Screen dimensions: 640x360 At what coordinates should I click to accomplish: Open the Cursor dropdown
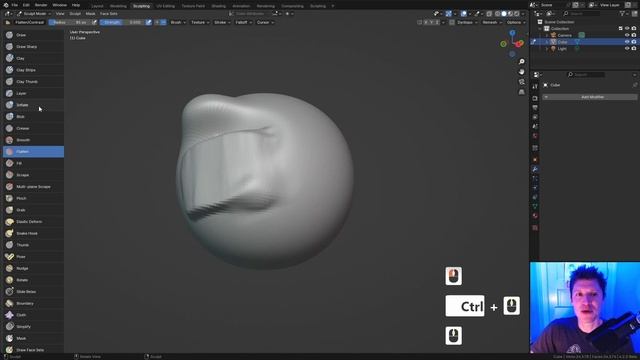[x=265, y=22]
